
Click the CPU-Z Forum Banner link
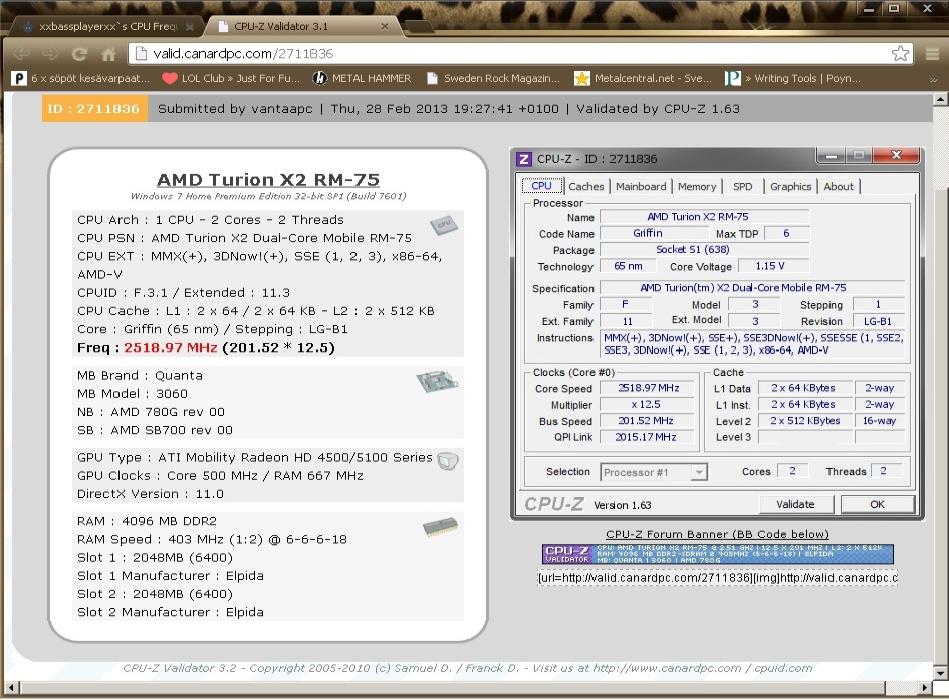pos(717,534)
